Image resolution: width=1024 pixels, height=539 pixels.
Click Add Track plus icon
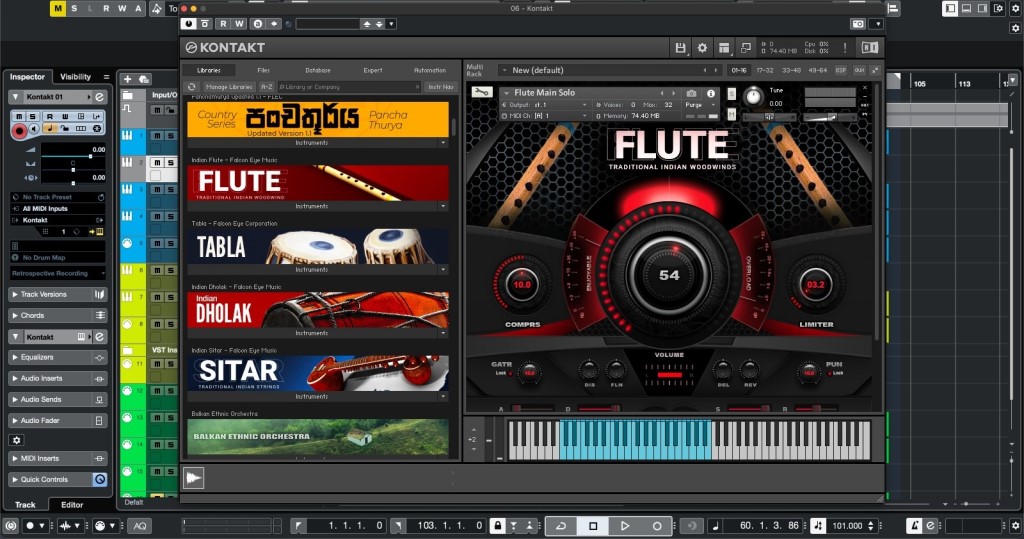(x=128, y=79)
